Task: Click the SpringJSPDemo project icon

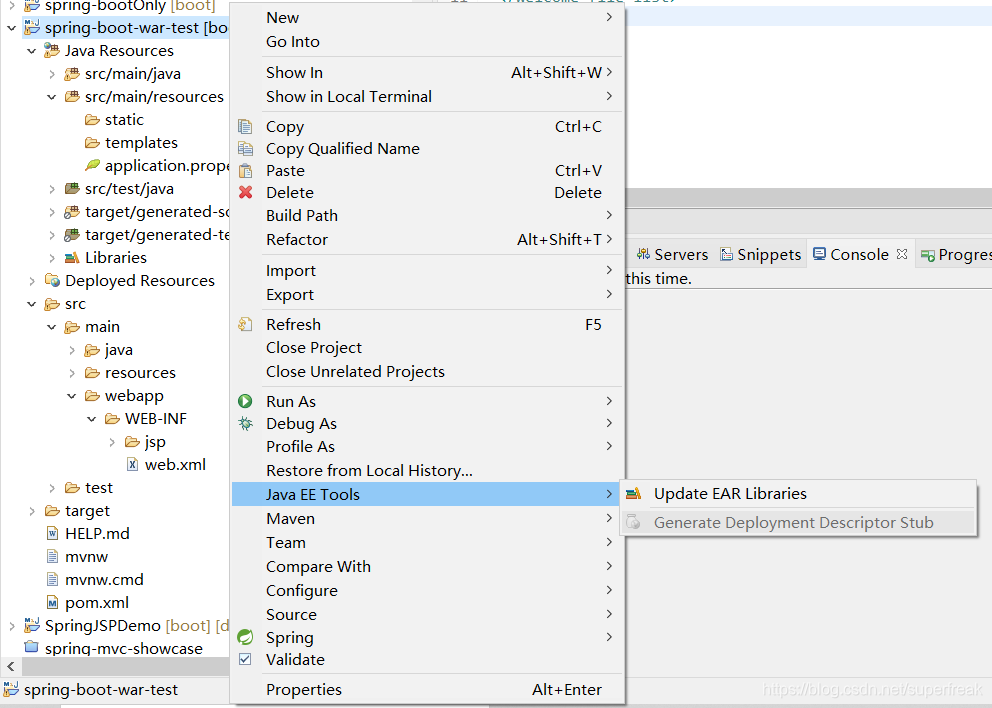Action: point(32,626)
